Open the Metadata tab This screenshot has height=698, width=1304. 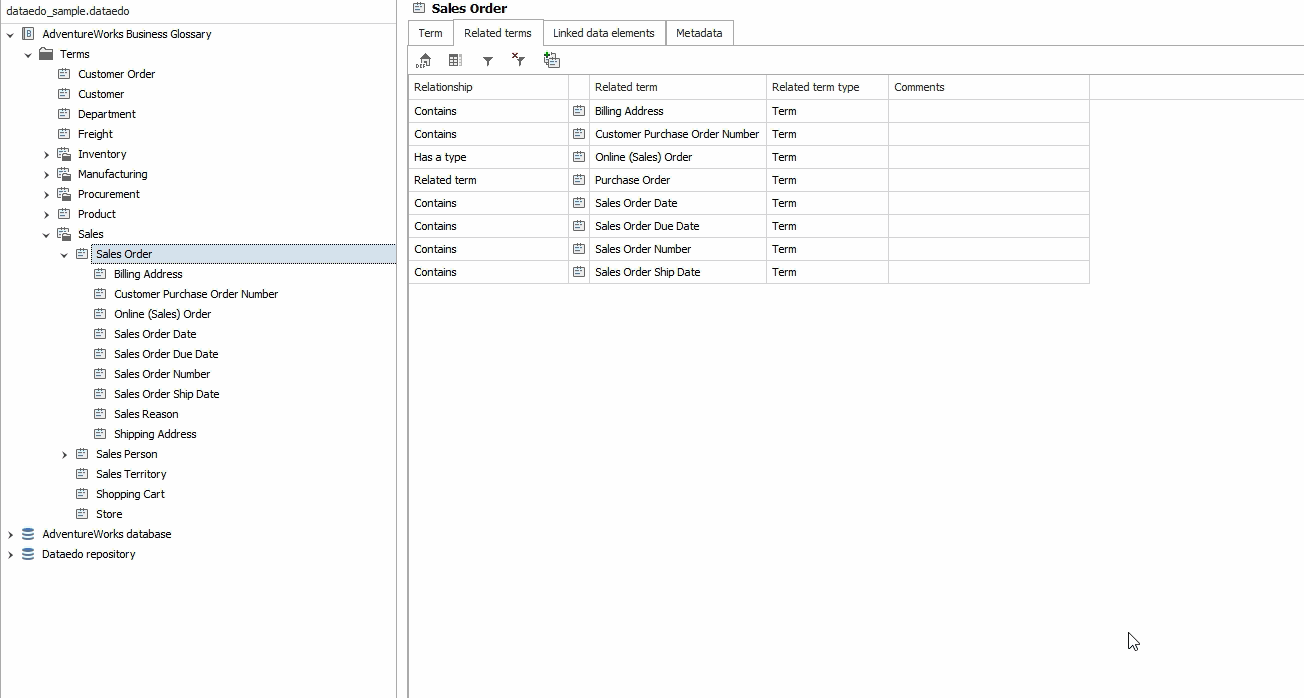point(698,33)
